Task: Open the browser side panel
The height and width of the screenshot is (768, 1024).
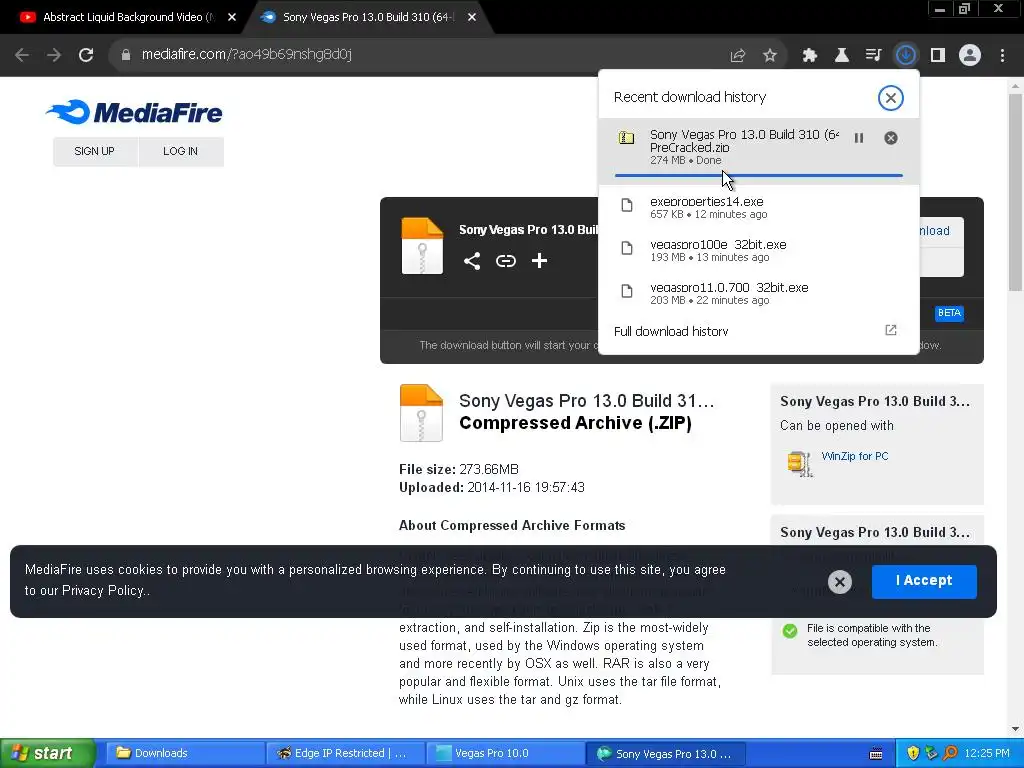Action: (x=938, y=56)
